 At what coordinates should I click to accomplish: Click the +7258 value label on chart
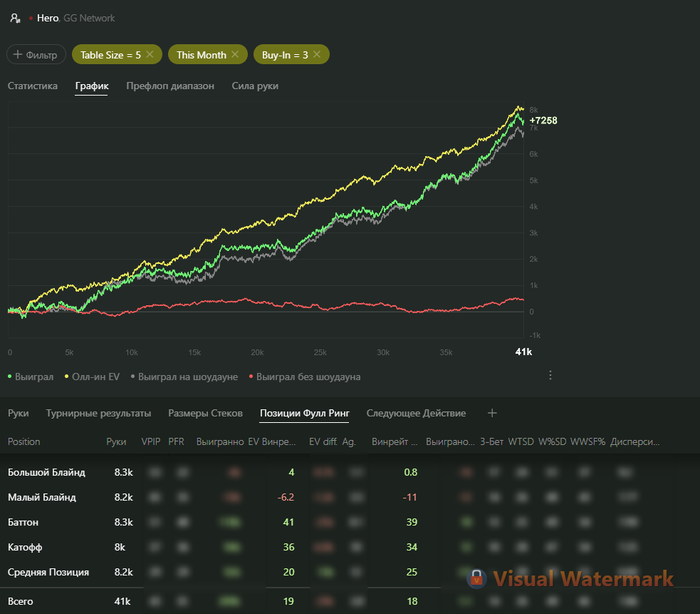(x=543, y=121)
